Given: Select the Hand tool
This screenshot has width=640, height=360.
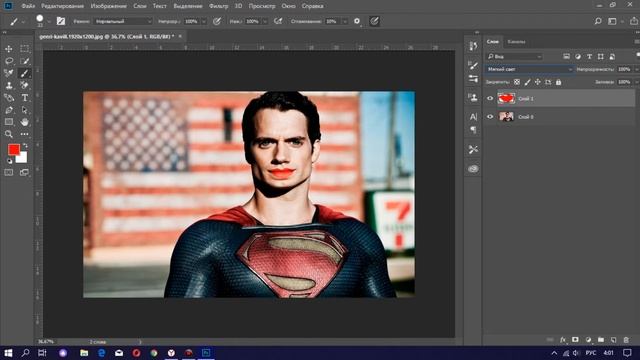Looking at the screenshot, I should pos(24,122).
